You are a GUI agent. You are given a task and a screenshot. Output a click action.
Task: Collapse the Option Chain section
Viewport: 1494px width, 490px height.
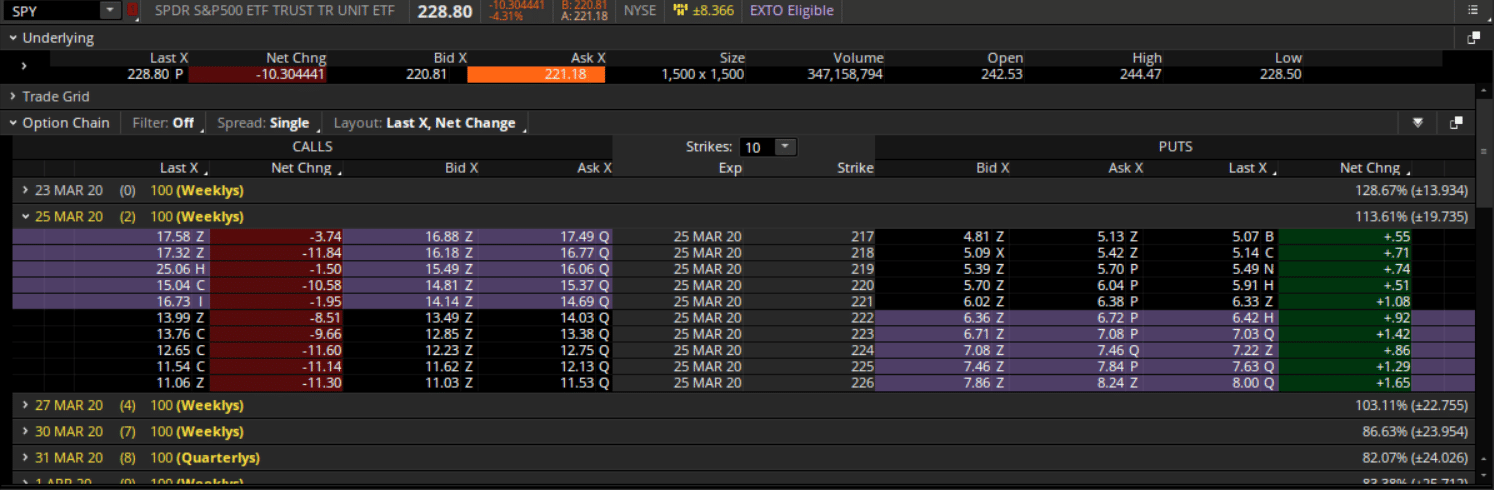14,123
